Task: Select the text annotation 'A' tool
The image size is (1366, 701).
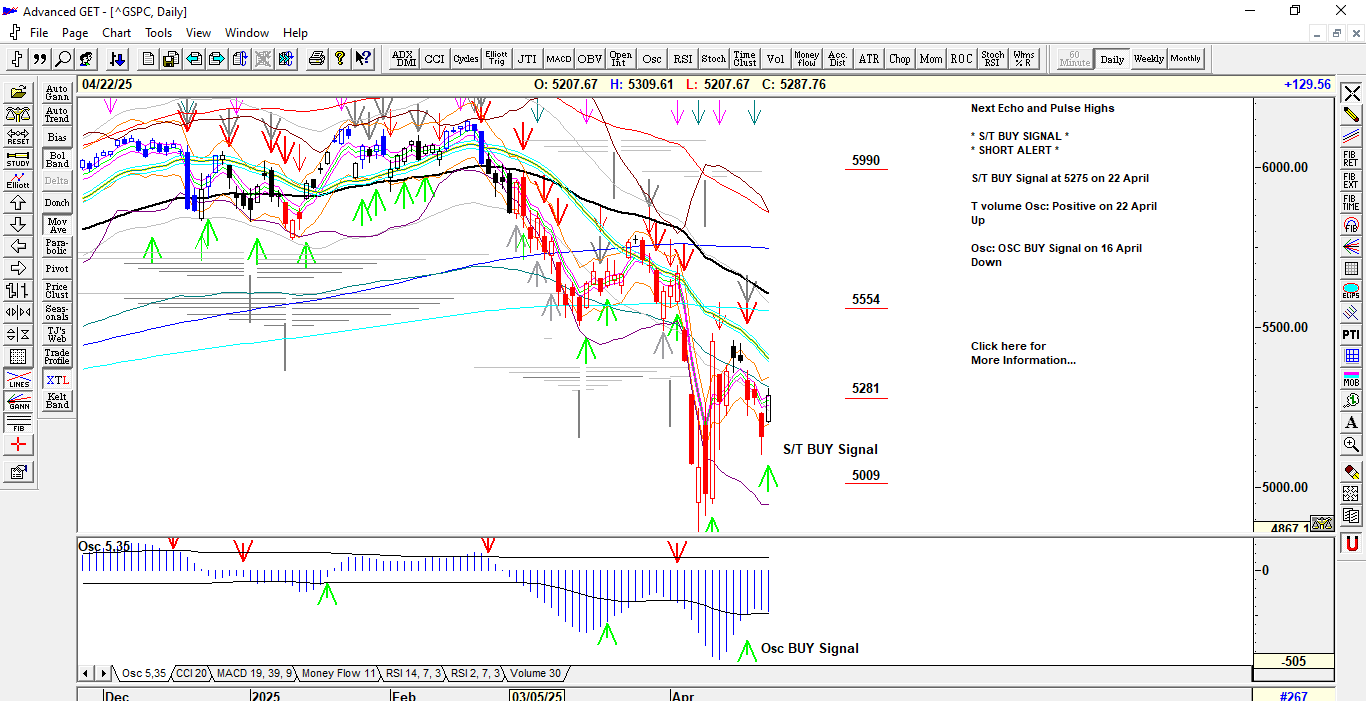Action: tap(1351, 422)
